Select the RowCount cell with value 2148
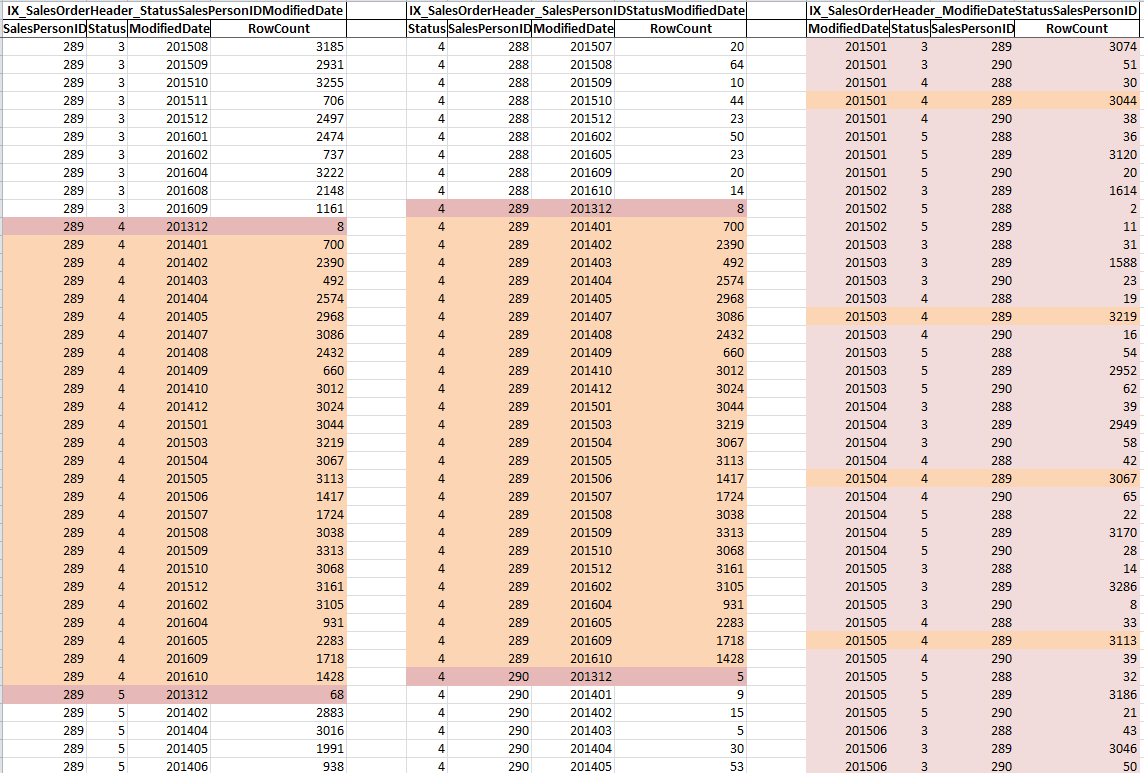 click(x=278, y=191)
